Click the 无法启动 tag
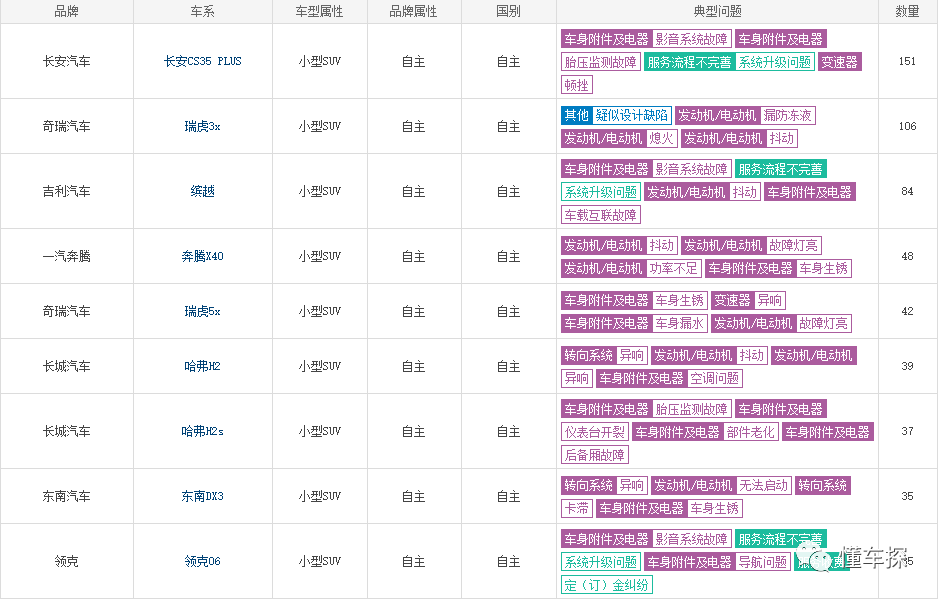This screenshot has height=599, width=938. 763,485
